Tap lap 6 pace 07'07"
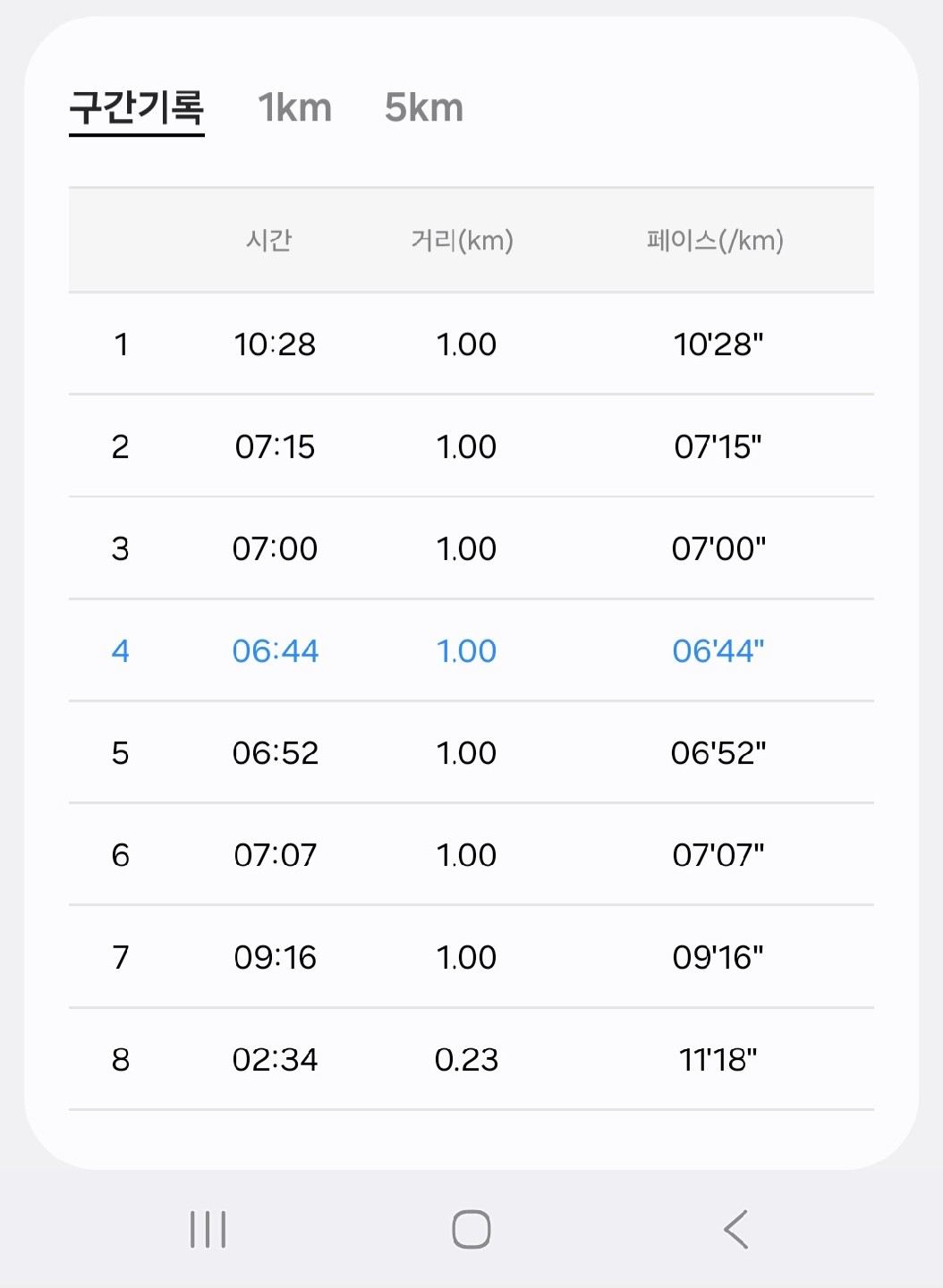 click(718, 855)
